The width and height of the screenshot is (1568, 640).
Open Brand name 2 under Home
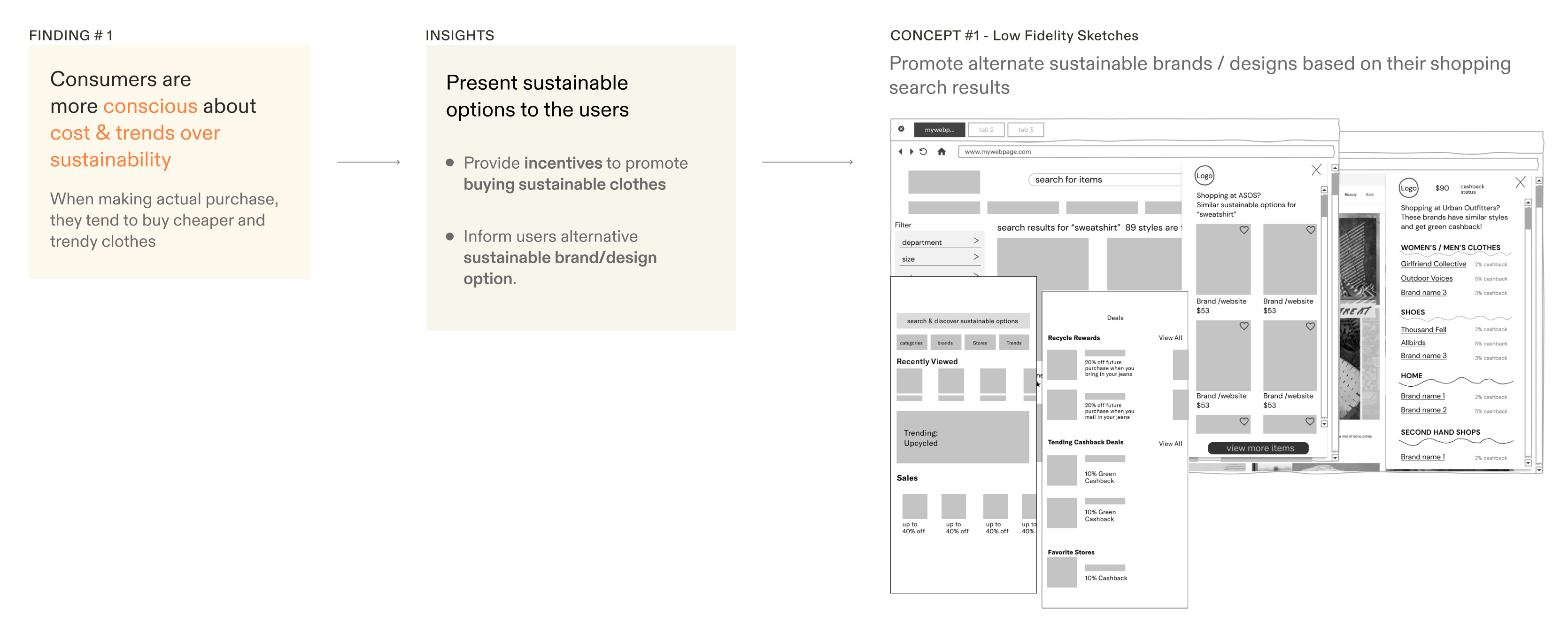pos(1423,410)
